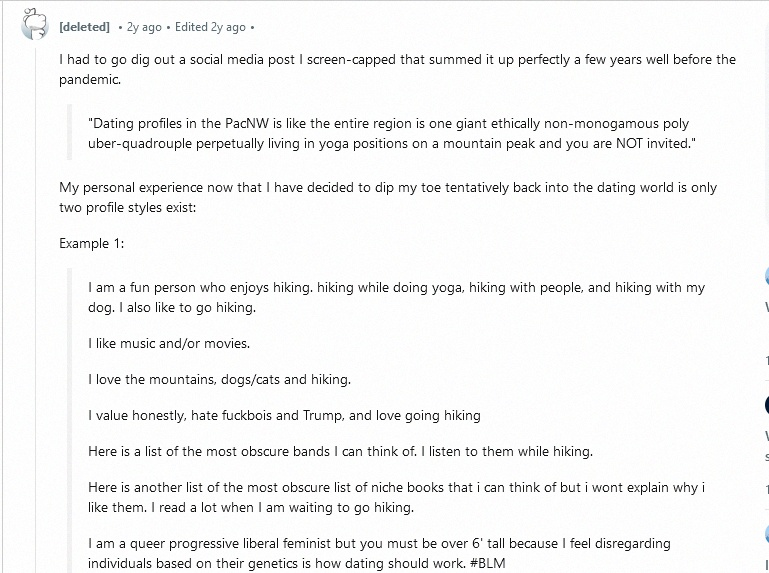Image resolution: width=769 pixels, height=573 pixels.
Task: Open the light blue avatar at right edge
Action: point(766,278)
